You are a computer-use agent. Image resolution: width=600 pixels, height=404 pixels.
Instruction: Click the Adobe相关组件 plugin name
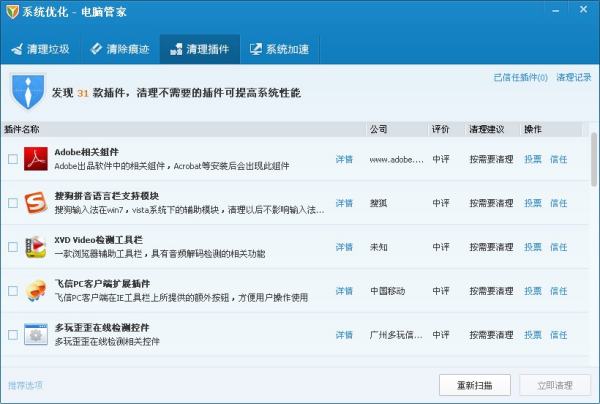pyautogui.click(x=86, y=152)
